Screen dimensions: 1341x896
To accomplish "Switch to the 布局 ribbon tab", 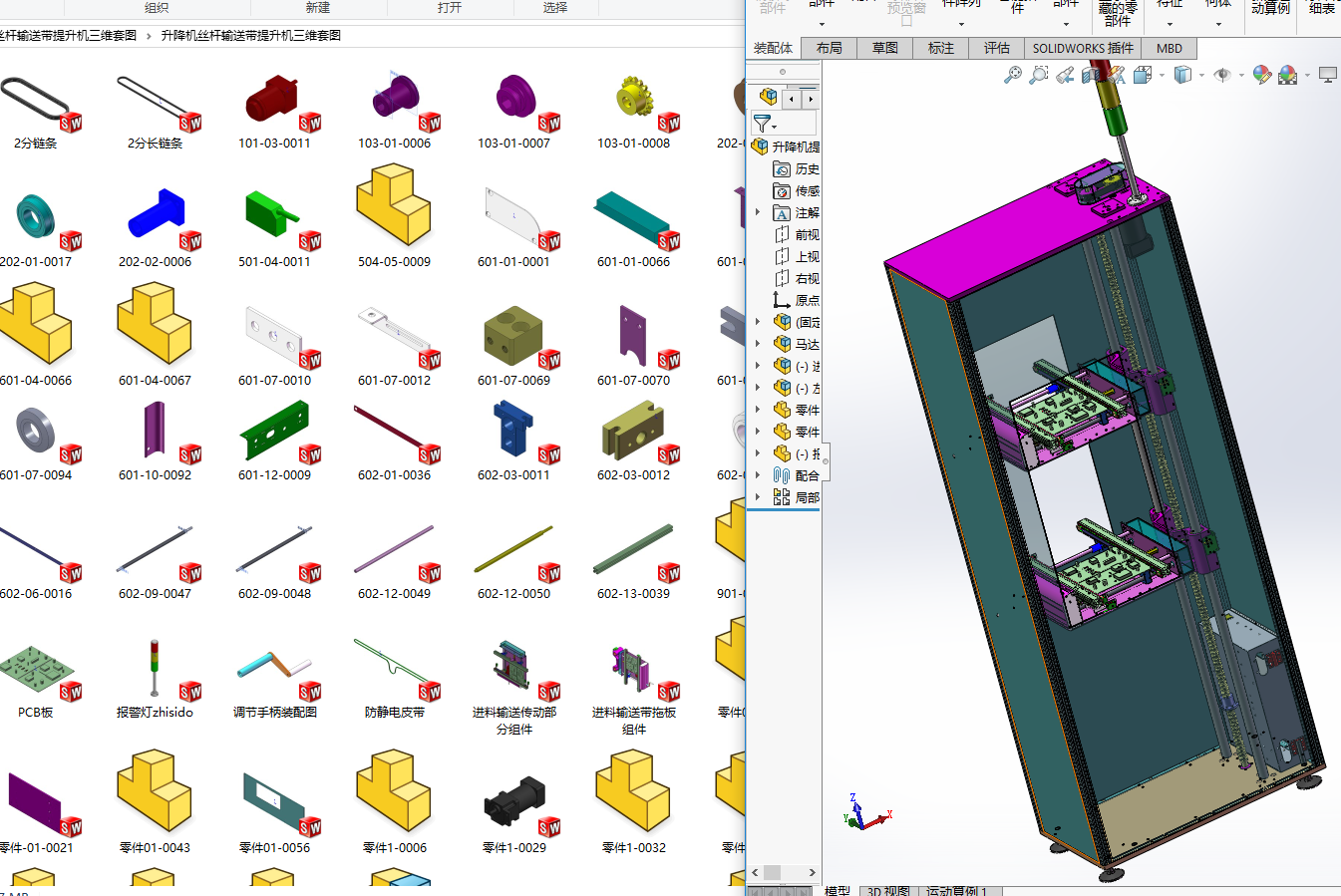I will point(830,48).
